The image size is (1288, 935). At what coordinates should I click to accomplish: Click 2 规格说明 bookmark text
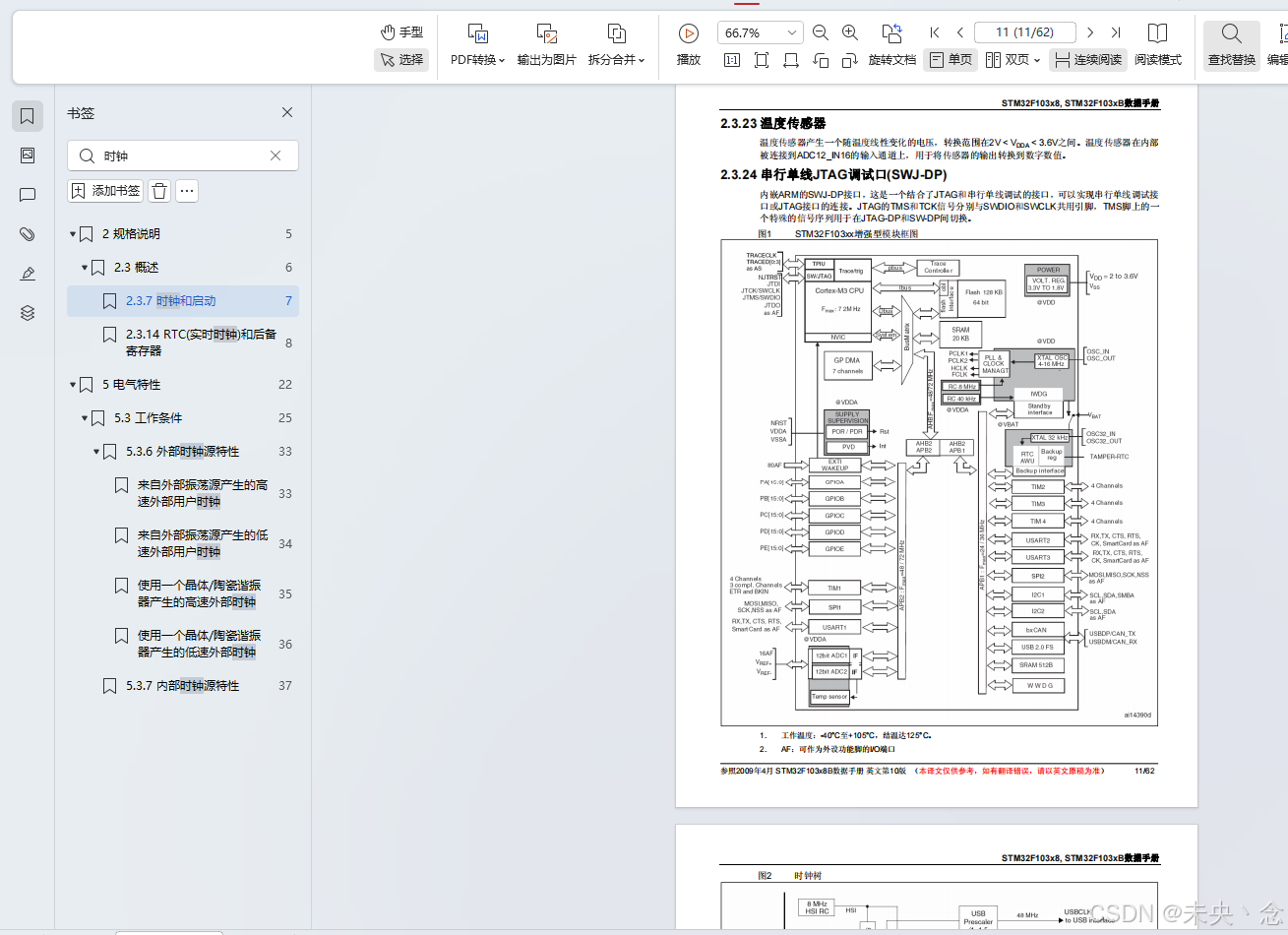click(x=131, y=234)
